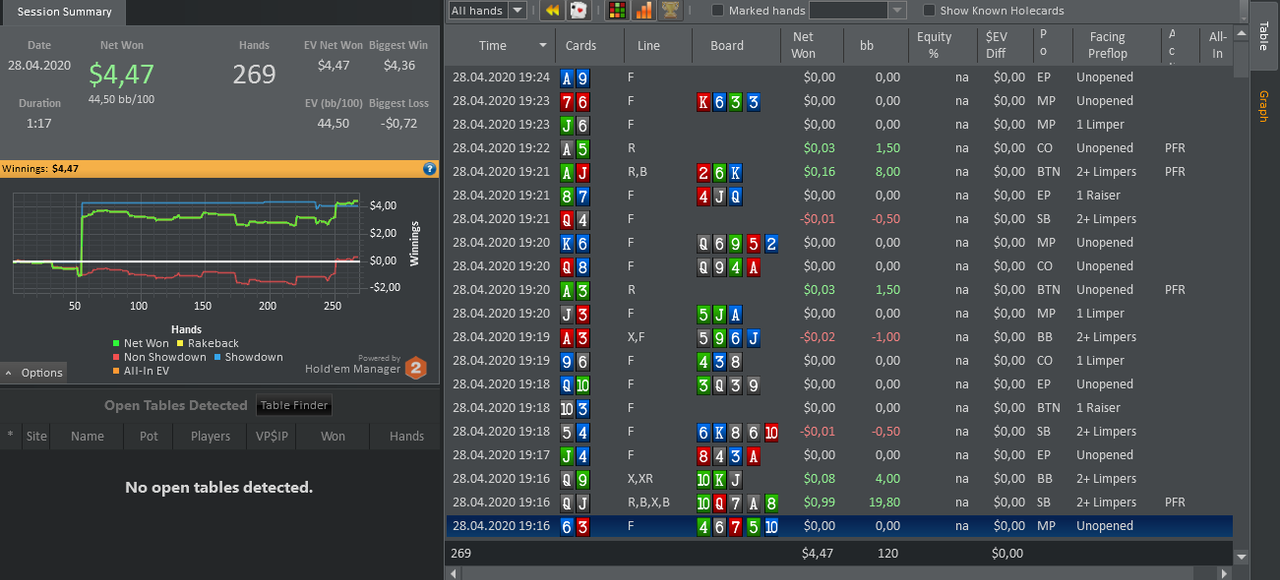Click Net Won green legend swatch
This screenshot has height=580, width=1280.
[116, 343]
